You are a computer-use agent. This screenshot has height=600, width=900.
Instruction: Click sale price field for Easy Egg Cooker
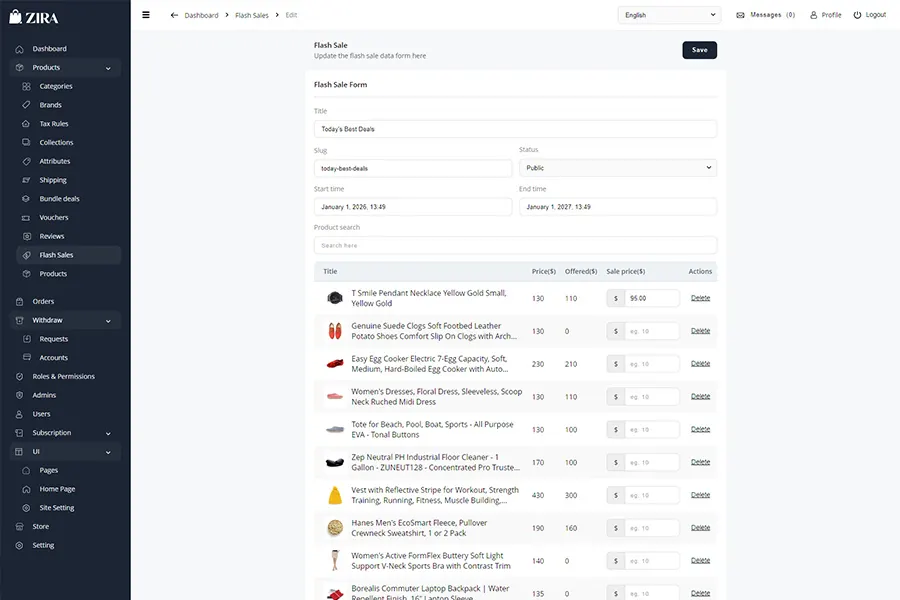point(651,364)
